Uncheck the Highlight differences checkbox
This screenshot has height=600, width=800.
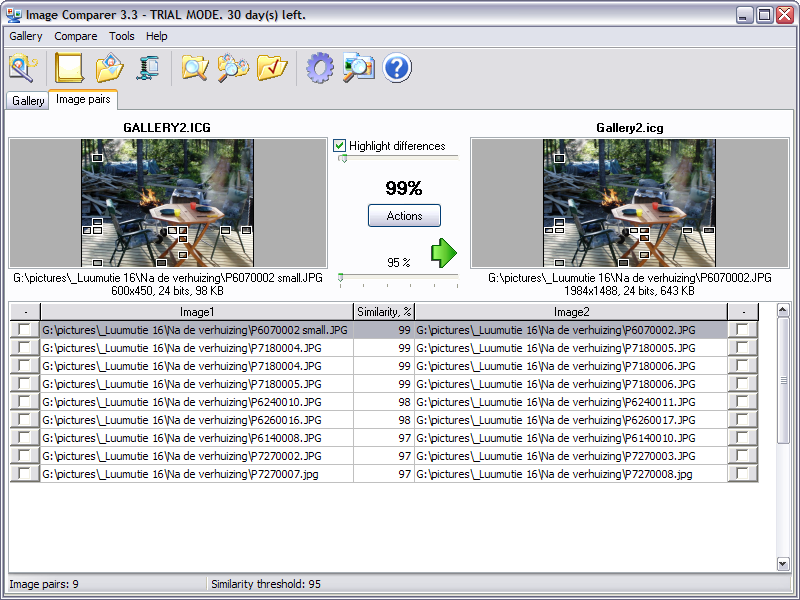(x=339, y=146)
